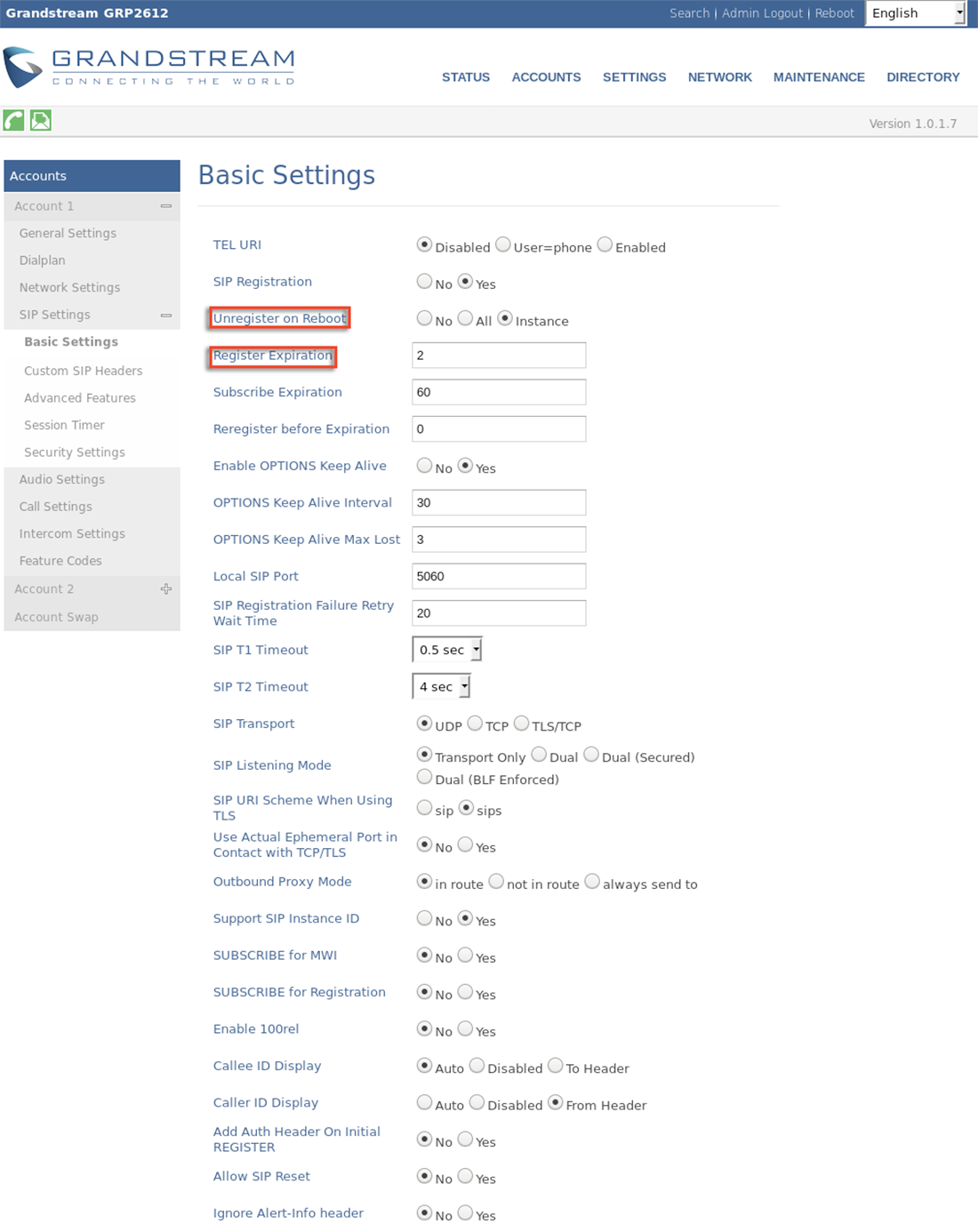
Task: Select Security Settings in the sidebar
Action: 75,452
